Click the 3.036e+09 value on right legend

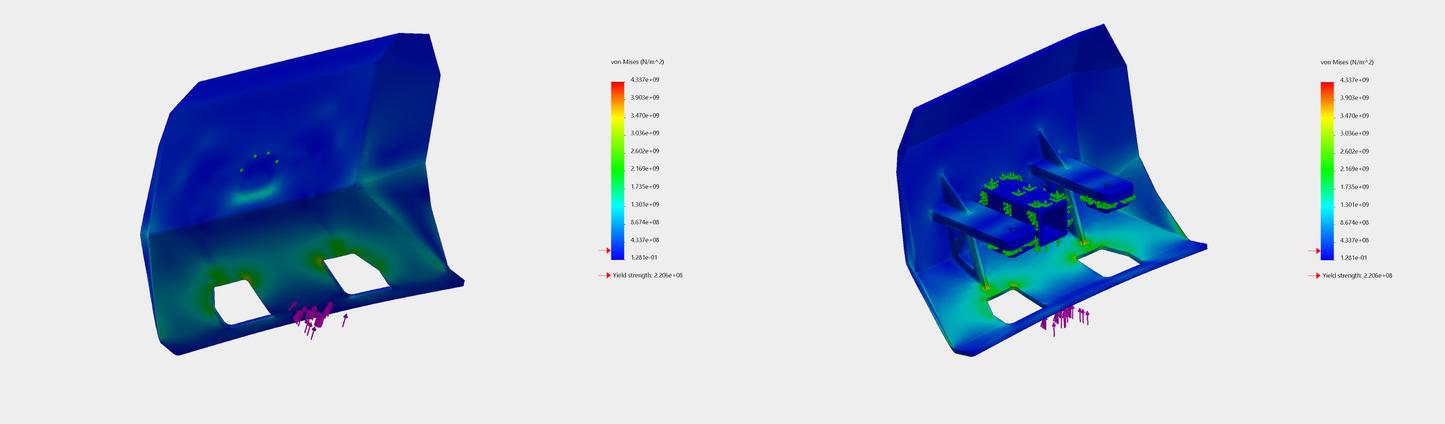pyautogui.click(x=1353, y=133)
